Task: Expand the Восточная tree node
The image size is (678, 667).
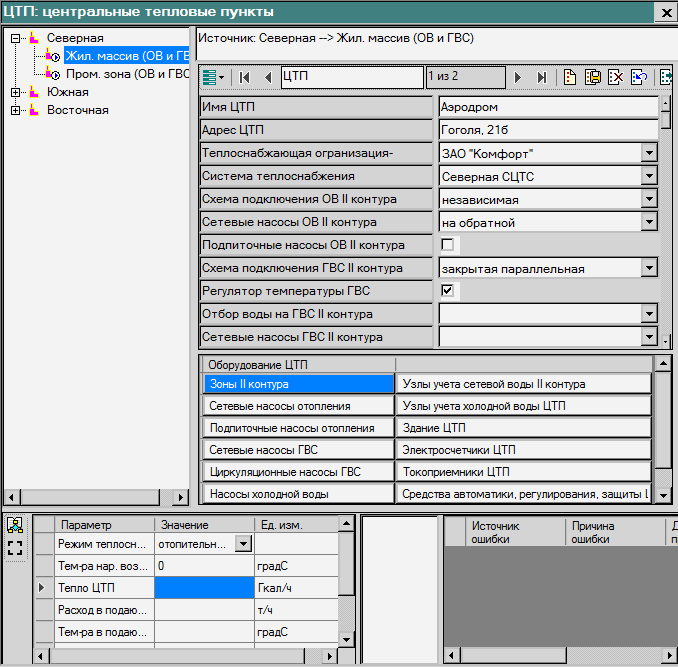Action: [16, 110]
